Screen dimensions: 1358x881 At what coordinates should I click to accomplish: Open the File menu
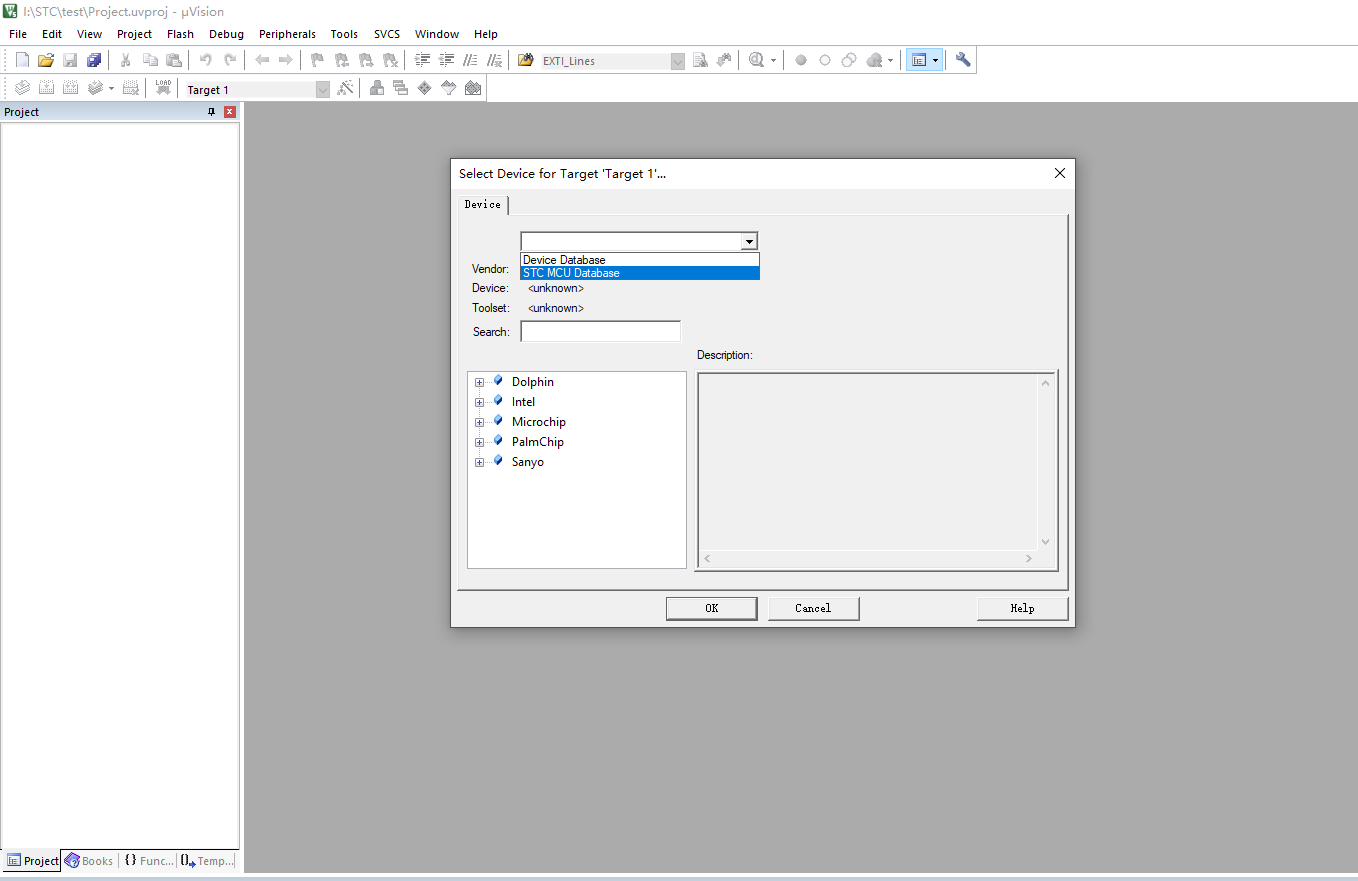click(x=18, y=34)
